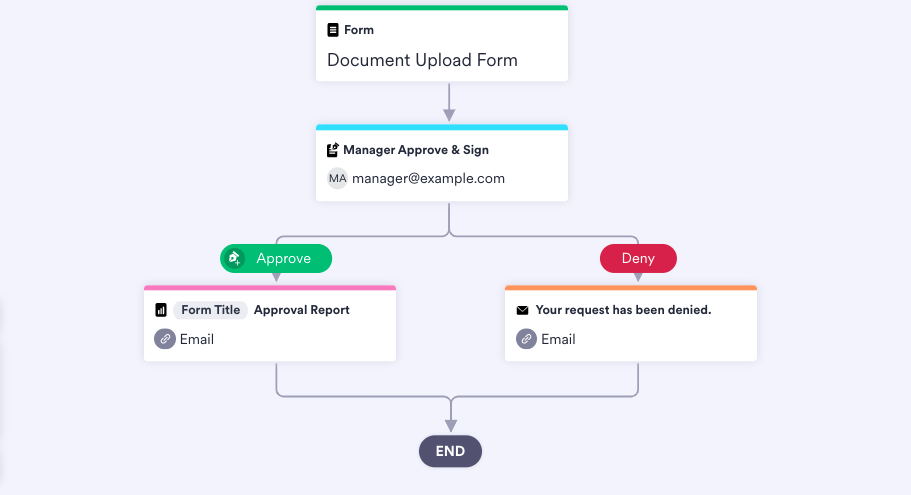Image resolution: width=911 pixels, height=495 pixels.
Task: Click the envelope icon in the denied email node
Action: tap(522, 310)
